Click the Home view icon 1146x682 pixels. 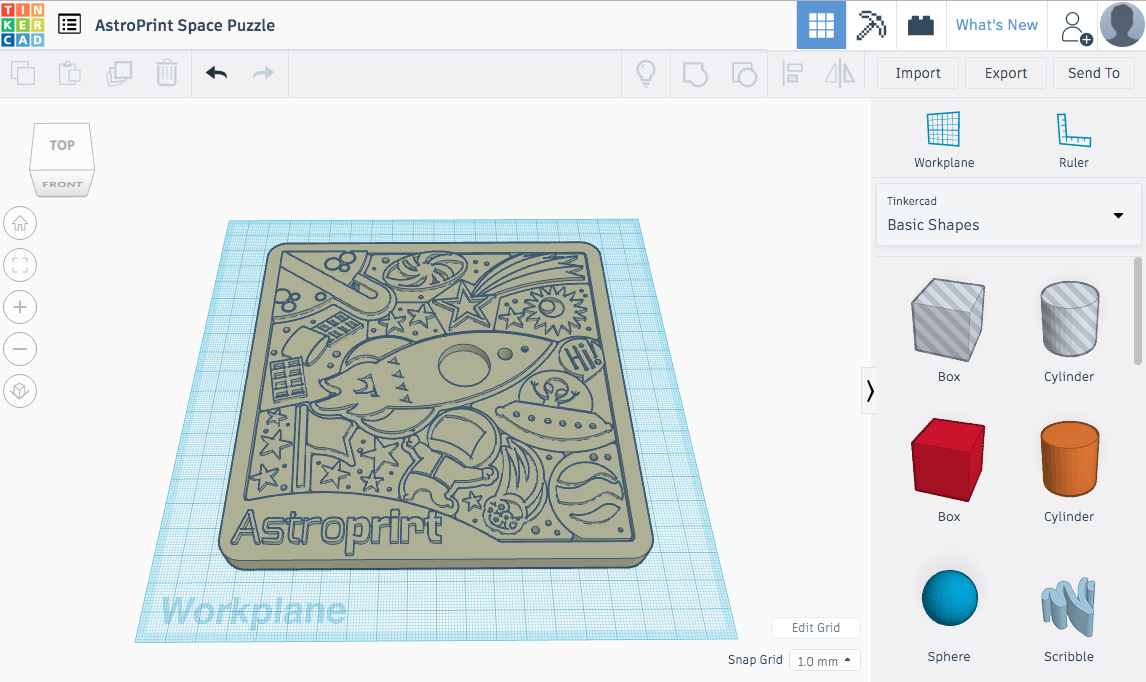[20, 223]
